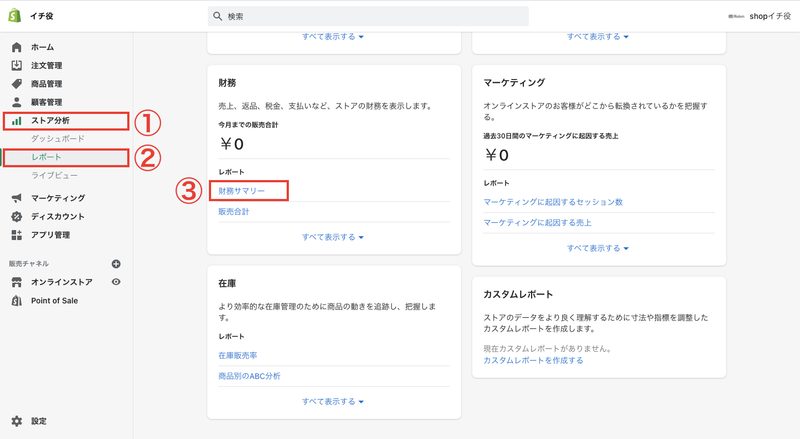Image resolution: width=800 pixels, height=439 pixels.
Task: Open ライブビュー submenu item
Action: [x=54, y=176]
